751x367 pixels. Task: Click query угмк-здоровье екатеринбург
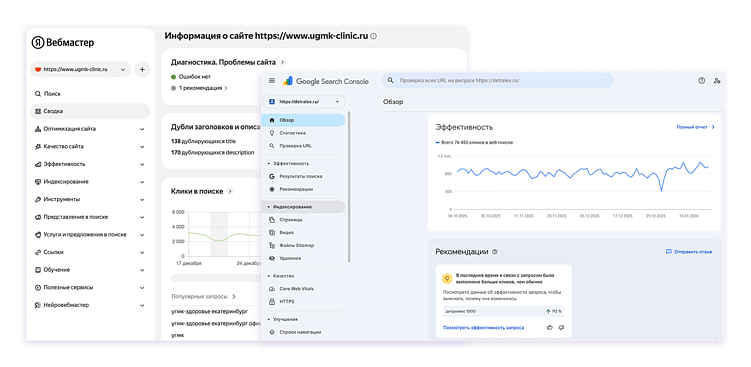(x=210, y=311)
